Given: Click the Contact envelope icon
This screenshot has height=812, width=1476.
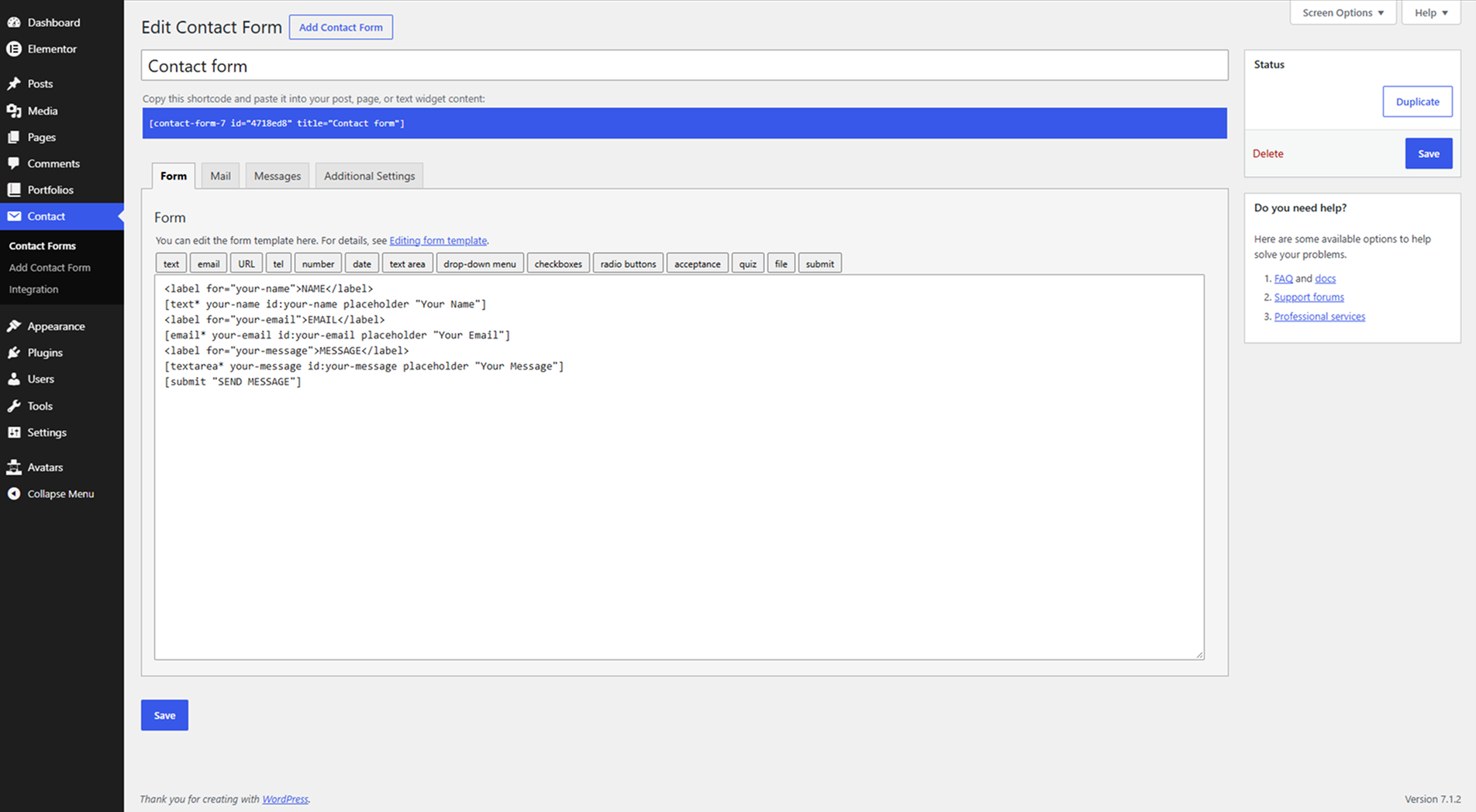Looking at the screenshot, I should coord(14,216).
